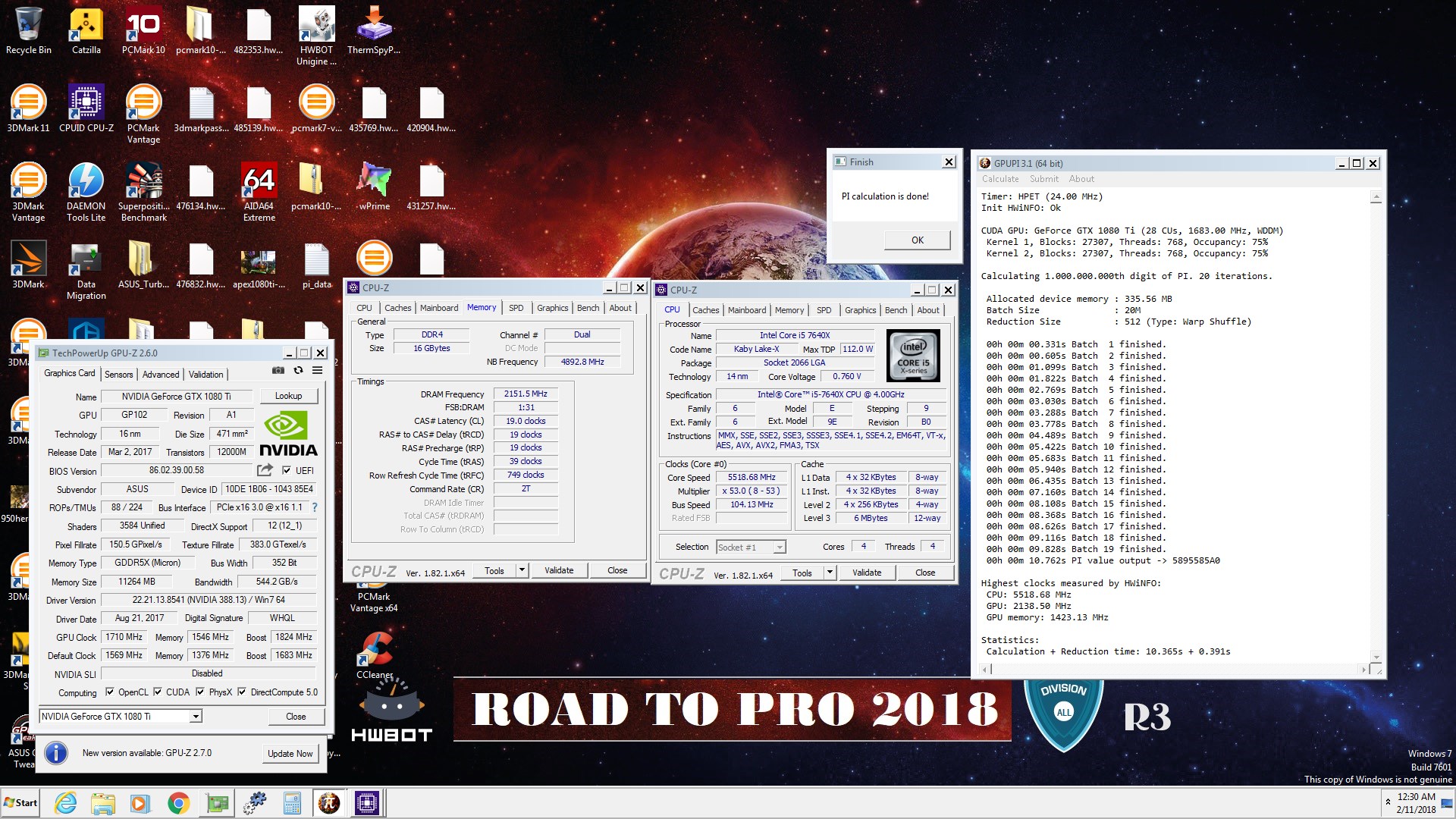Open Windows Explorer folder on taskbar
This screenshot has width=1456, height=819.
(103, 803)
